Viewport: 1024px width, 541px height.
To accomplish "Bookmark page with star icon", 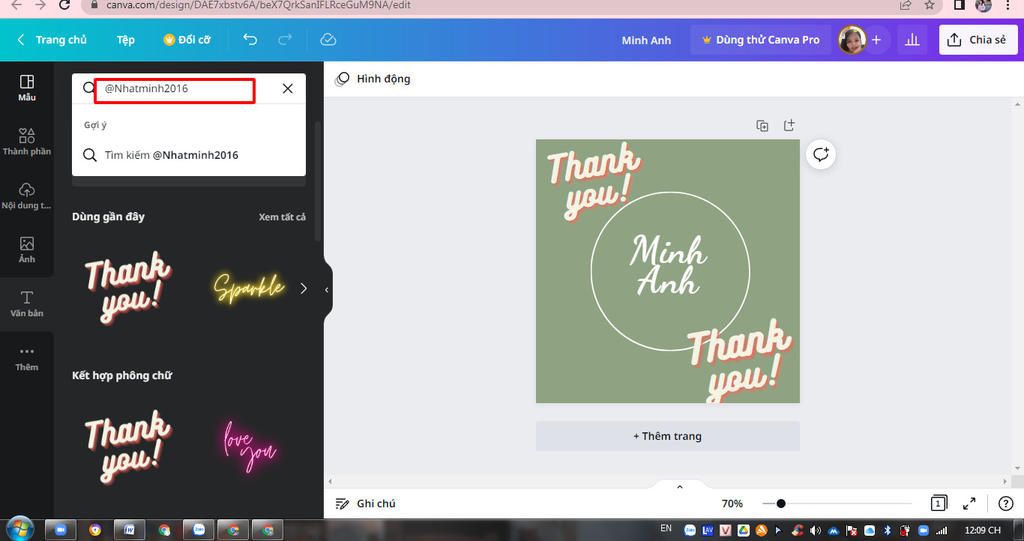I will 929,5.
